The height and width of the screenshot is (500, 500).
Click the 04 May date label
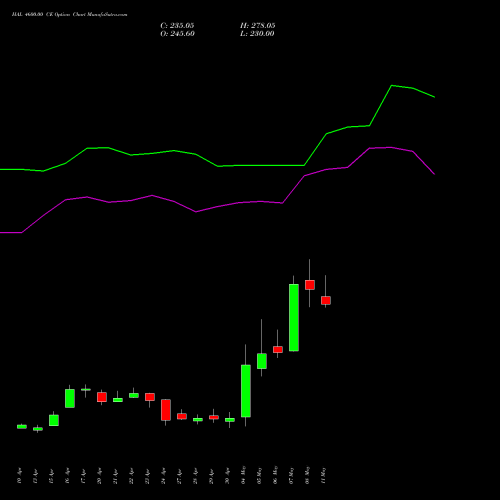point(243,475)
